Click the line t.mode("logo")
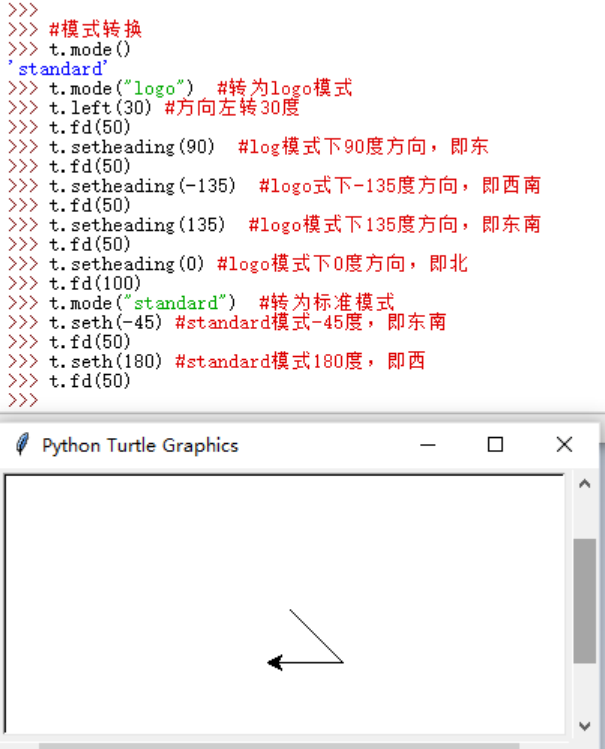Viewport: 605px width, 749px height. pos(121,89)
